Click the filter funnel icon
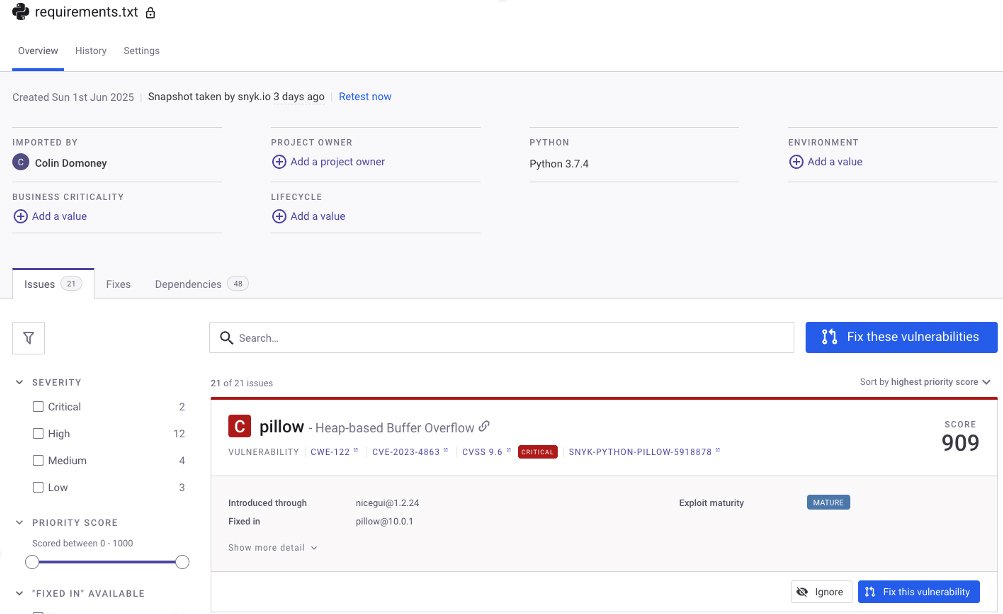The height and width of the screenshot is (614, 1003). [x=28, y=338]
